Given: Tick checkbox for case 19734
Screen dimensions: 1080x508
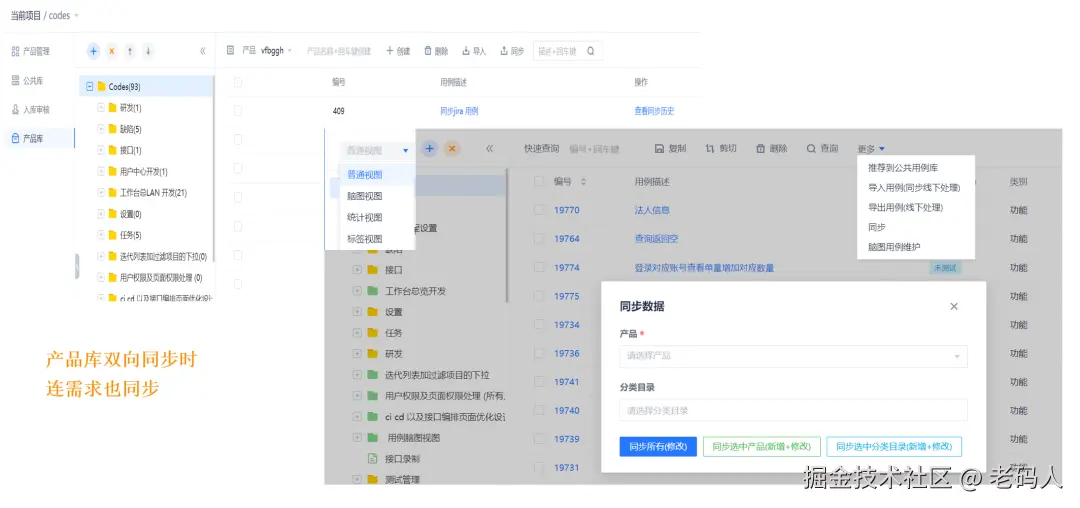Looking at the screenshot, I should [539, 324].
